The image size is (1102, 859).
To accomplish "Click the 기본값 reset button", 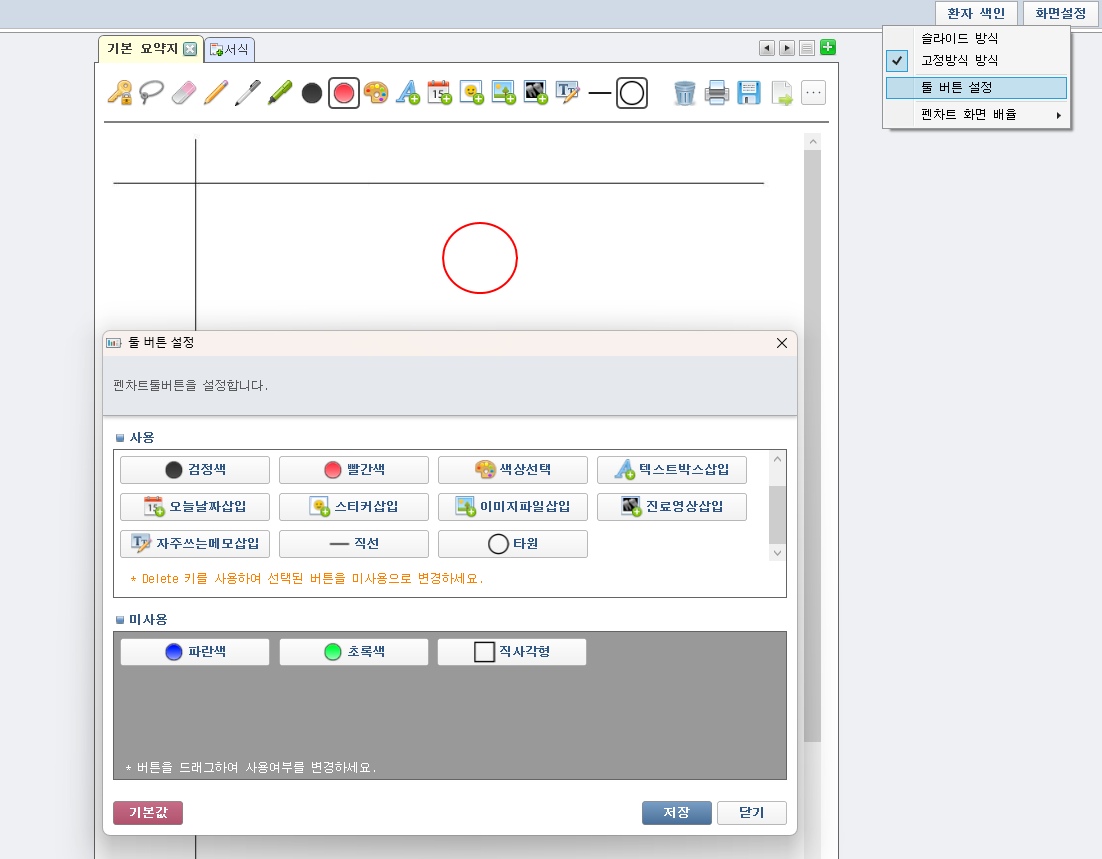I will [148, 813].
